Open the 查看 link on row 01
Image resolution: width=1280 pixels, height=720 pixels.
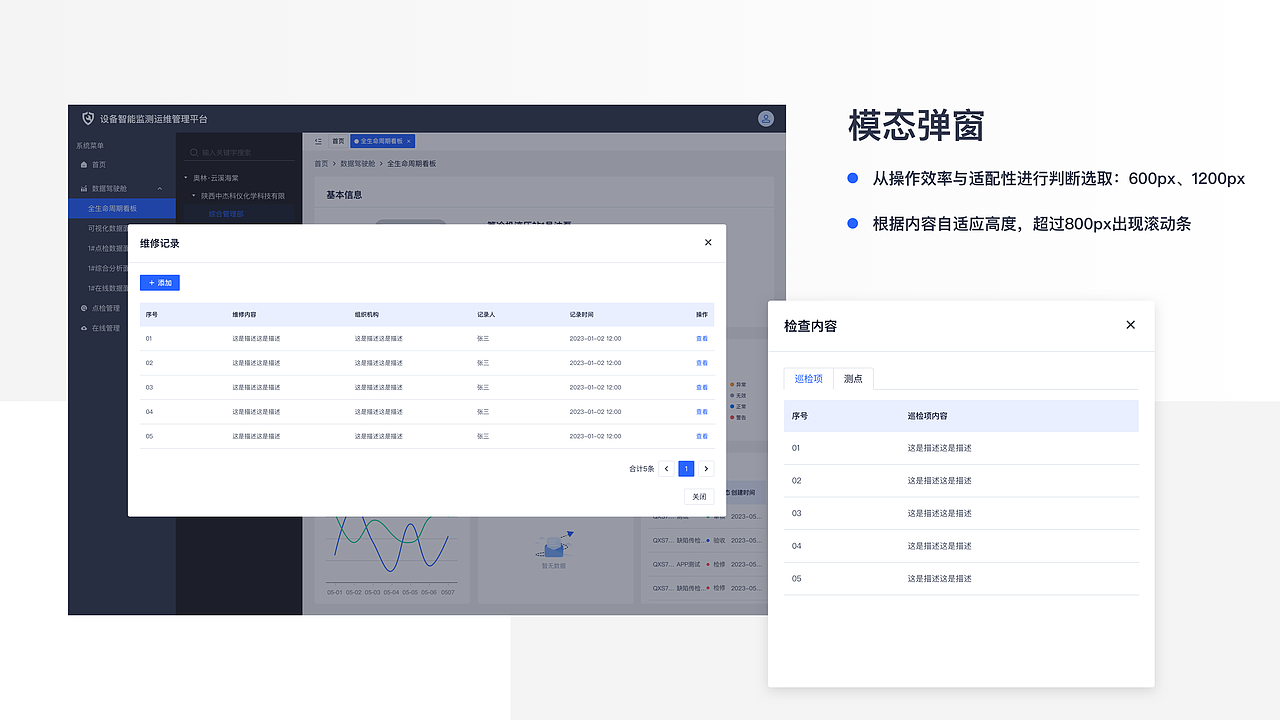point(701,338)
